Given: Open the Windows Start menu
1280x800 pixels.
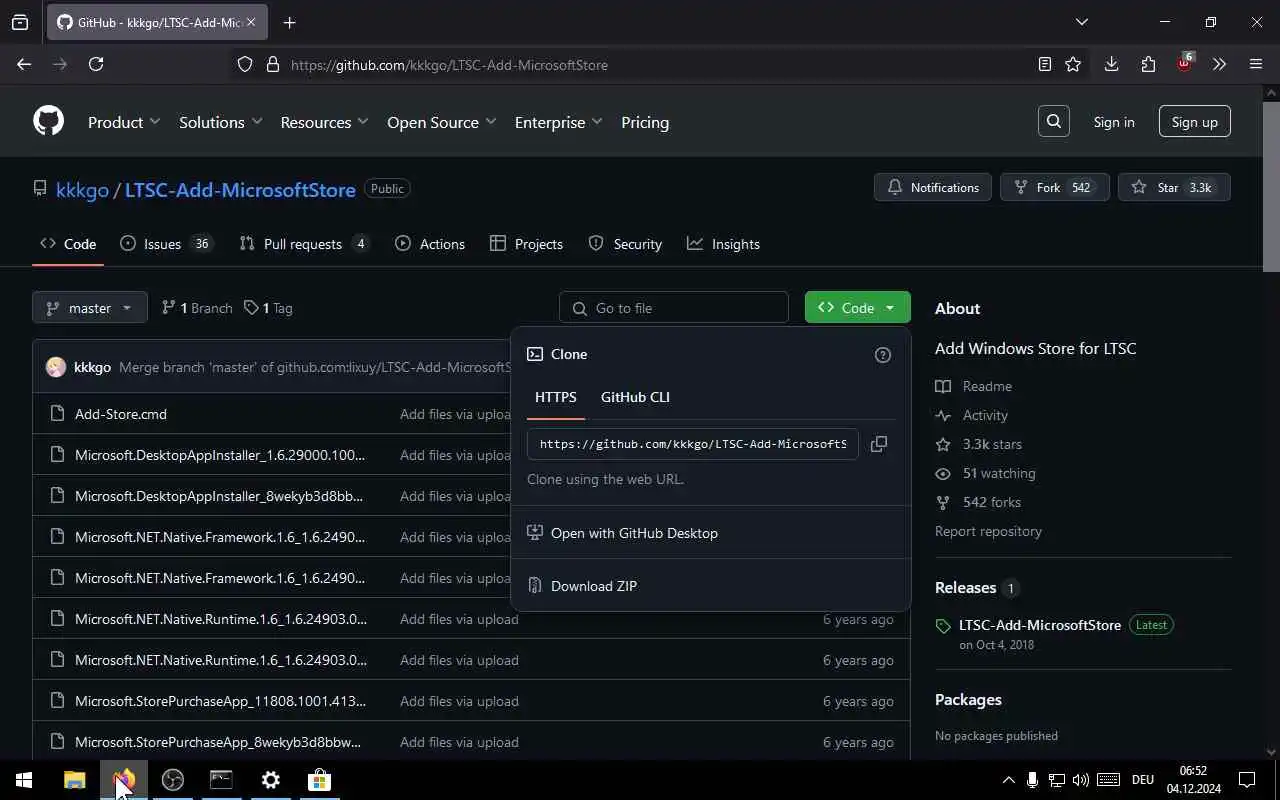Looking at the screenshot, I should coord(24,780).
